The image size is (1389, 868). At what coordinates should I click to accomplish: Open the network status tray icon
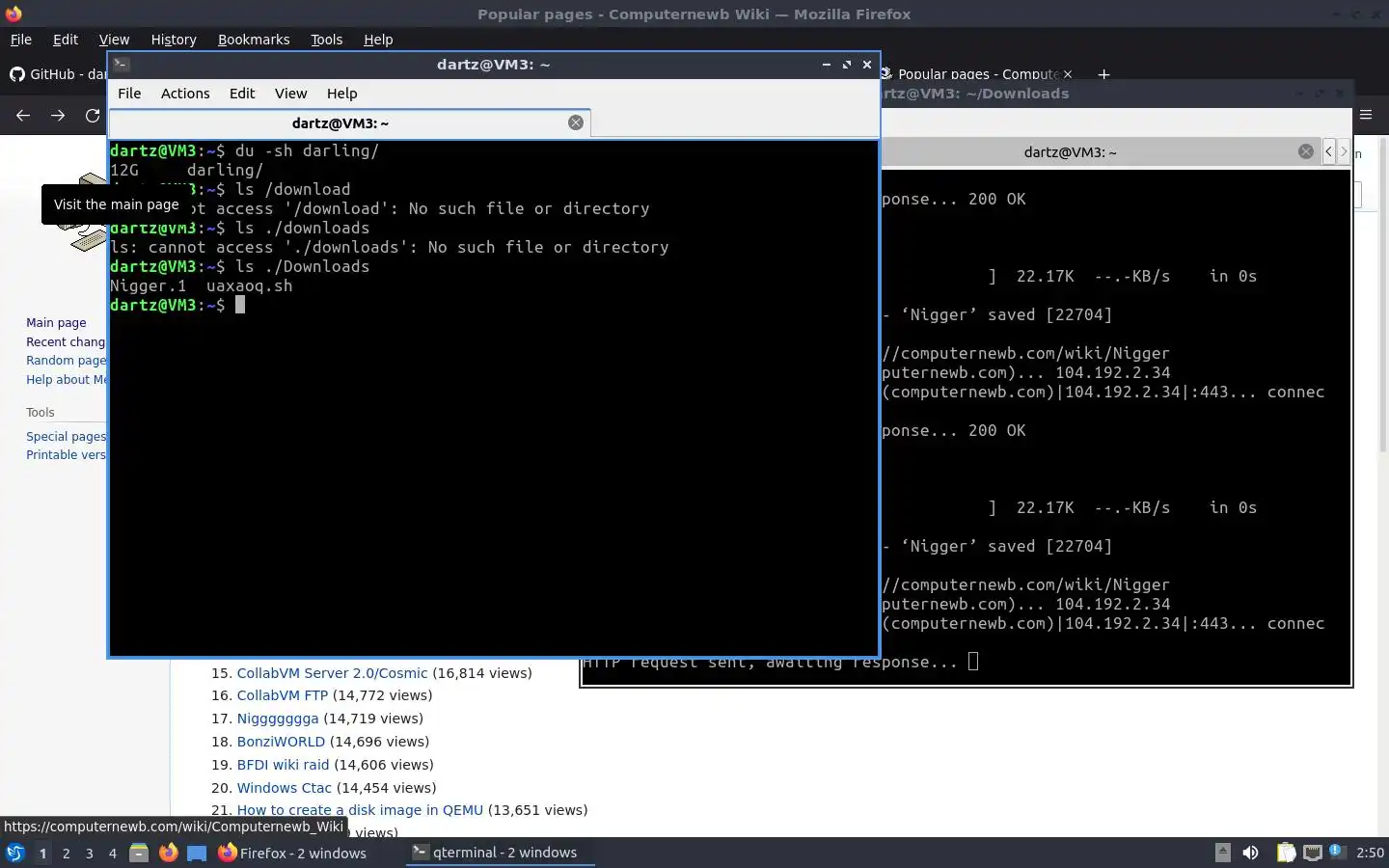point(1312,853)
